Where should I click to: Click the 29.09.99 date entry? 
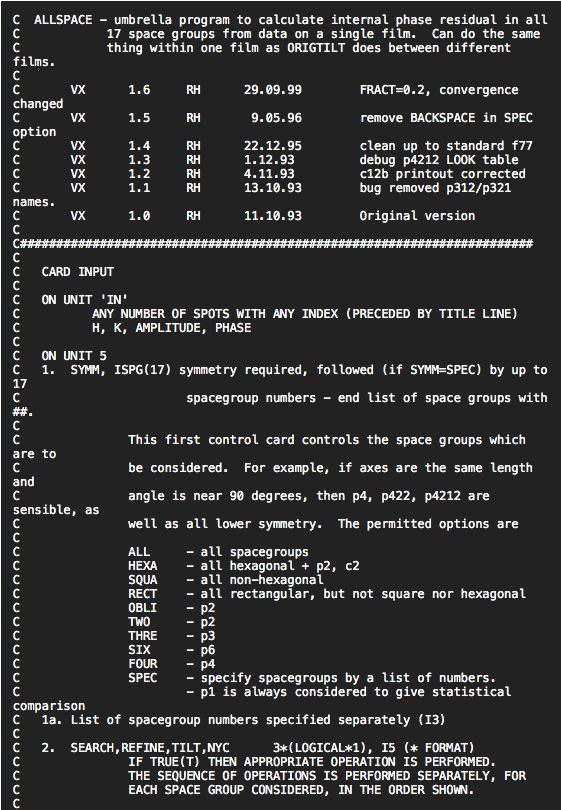point(273,90)
